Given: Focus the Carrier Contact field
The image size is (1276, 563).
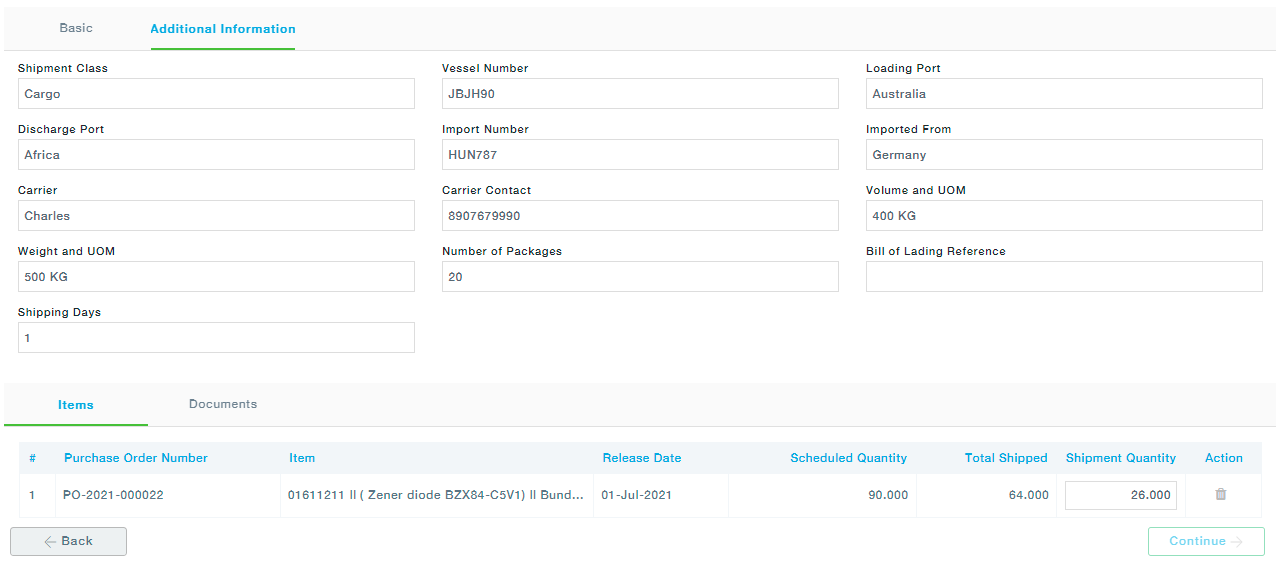Looking at the screenshot, I should pos(640,216).
